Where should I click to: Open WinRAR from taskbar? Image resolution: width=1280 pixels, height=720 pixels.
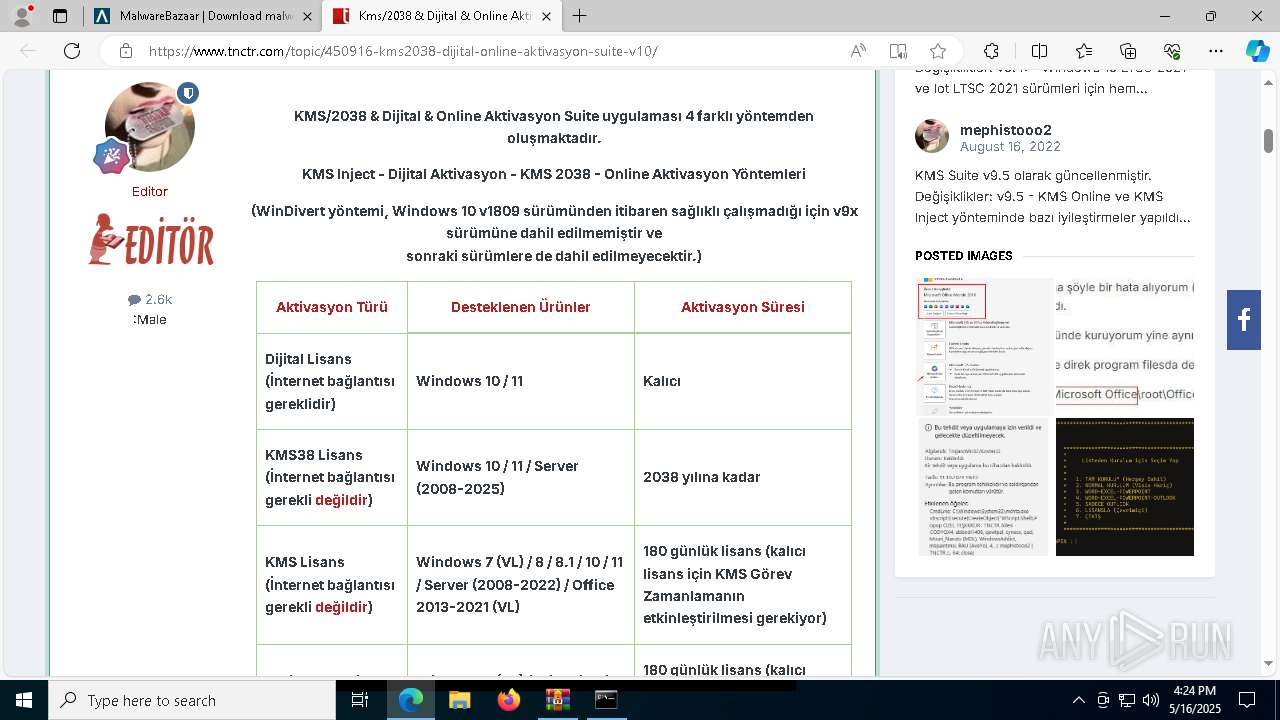pyautogui.click(x=557, y=700)
